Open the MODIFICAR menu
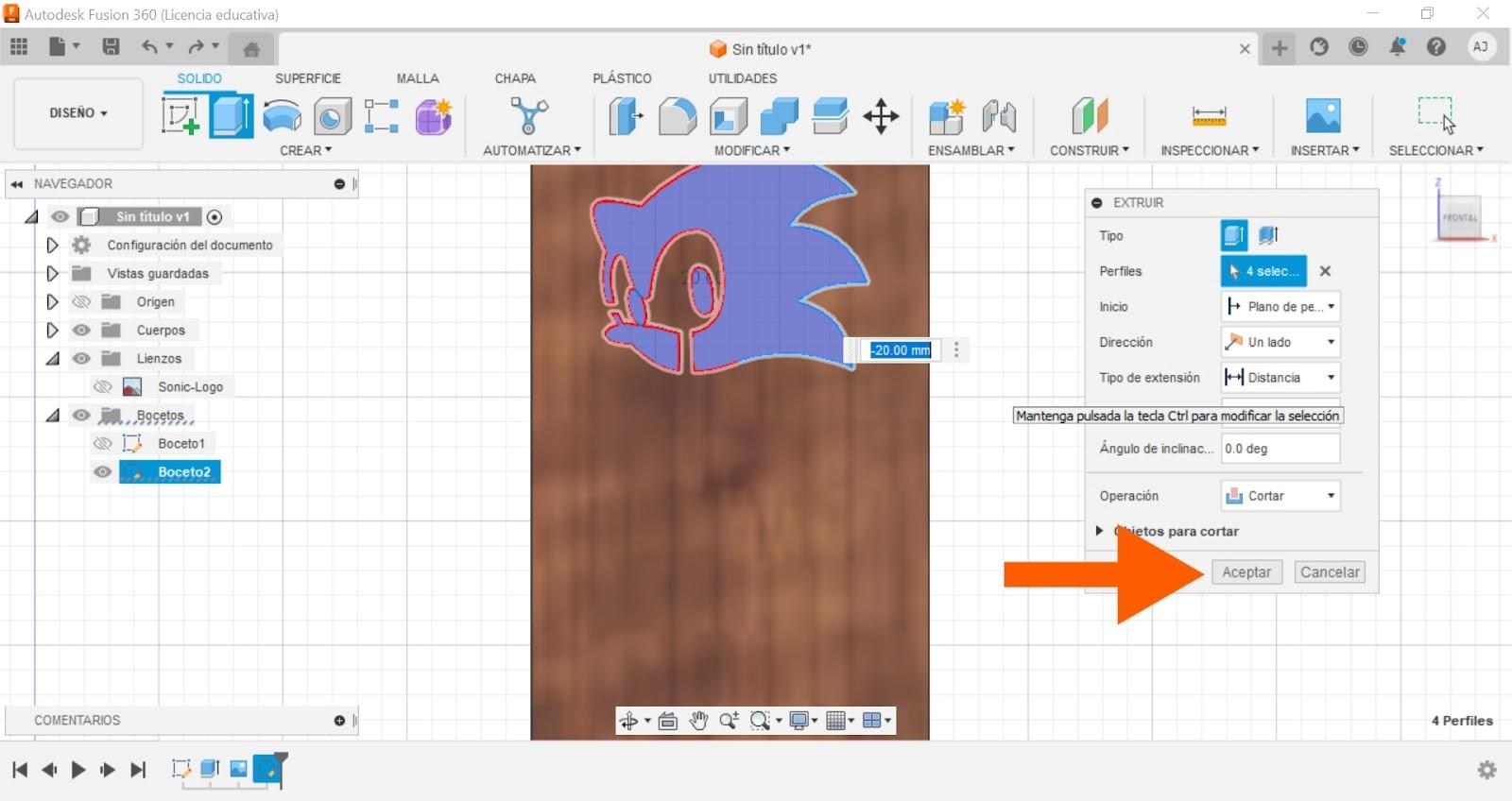 (751, 150)
